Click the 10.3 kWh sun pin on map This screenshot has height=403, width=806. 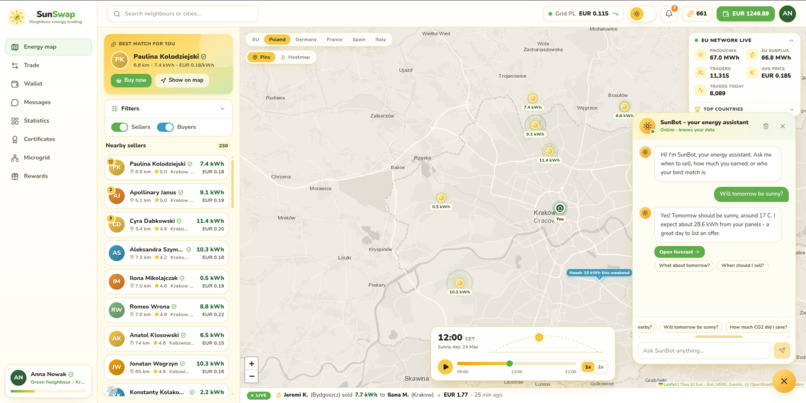click(460, 283)
